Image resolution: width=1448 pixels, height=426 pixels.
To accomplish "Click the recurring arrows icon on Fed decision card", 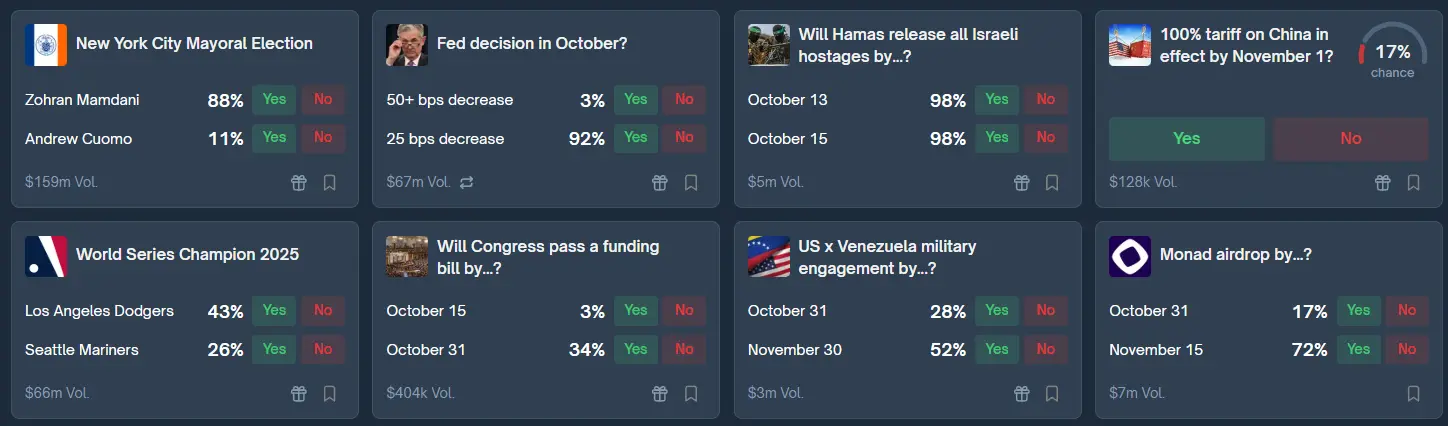I will point(466,183).
